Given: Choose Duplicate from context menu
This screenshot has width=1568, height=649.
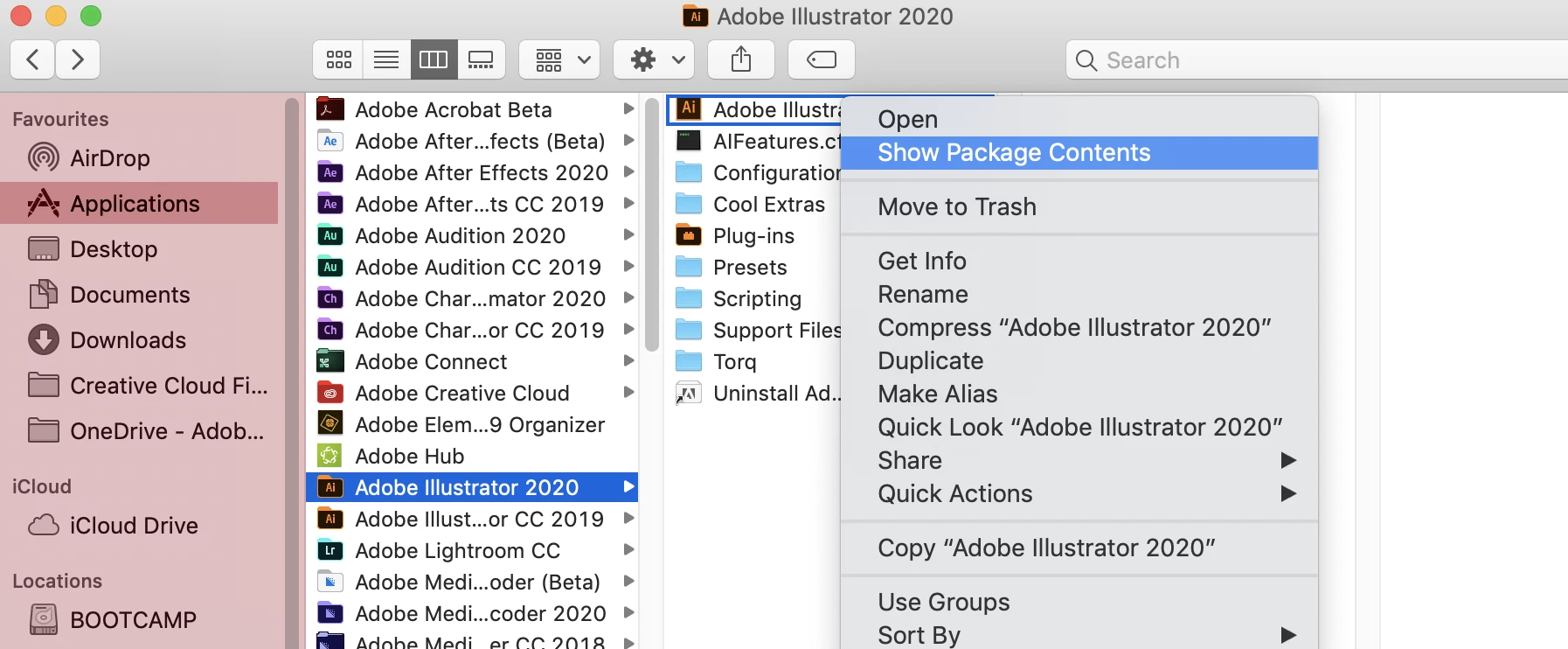Looking at the screenshot, I should (x=1079, y=361).
